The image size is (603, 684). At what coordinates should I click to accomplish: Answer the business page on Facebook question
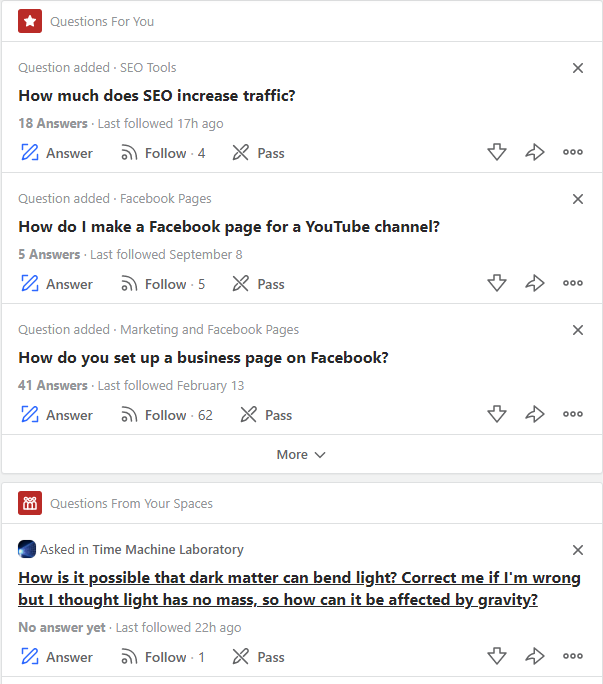(x=57, y=415)
